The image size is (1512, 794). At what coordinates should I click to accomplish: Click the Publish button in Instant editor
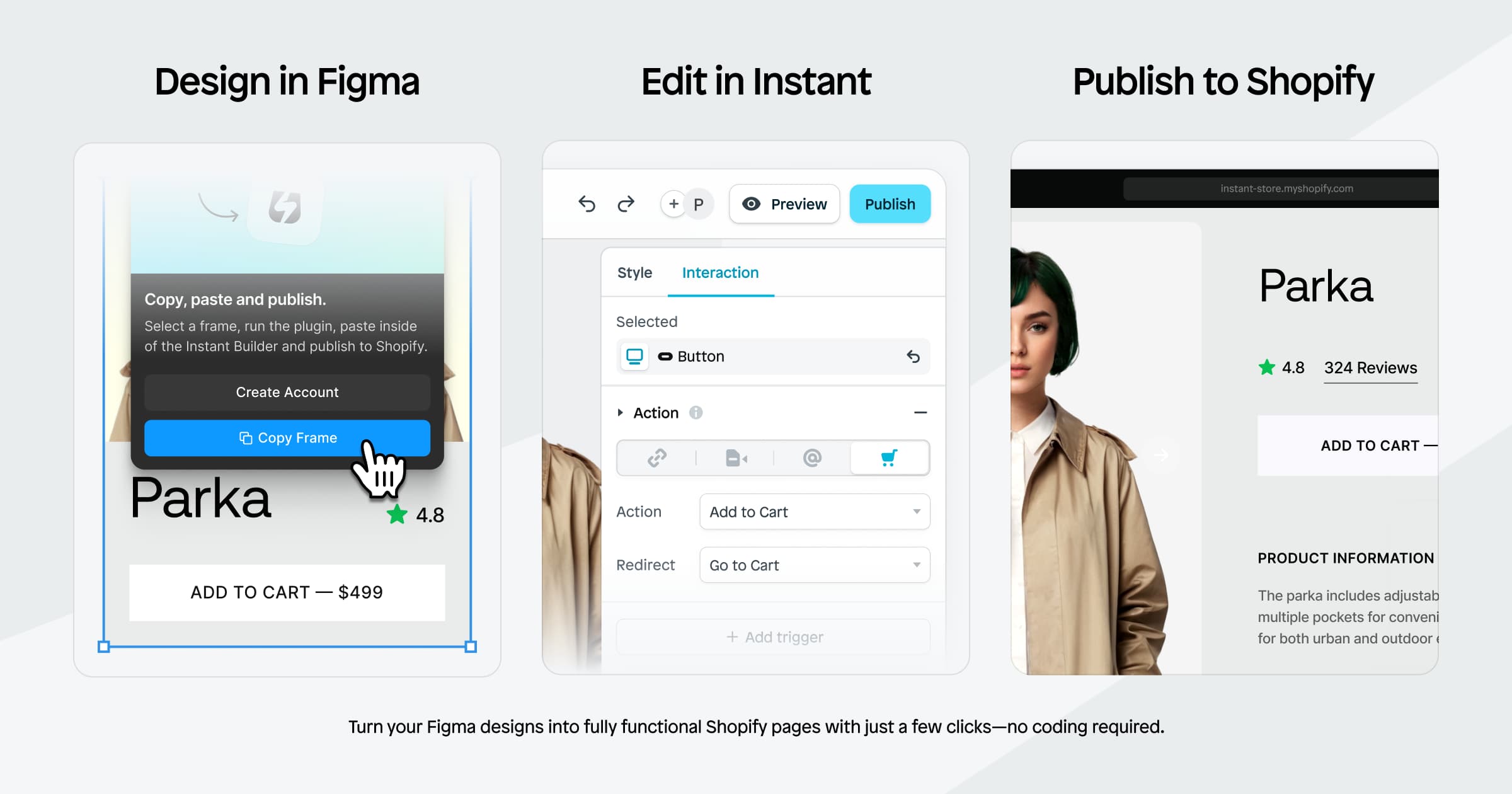[x=888, y=204]
